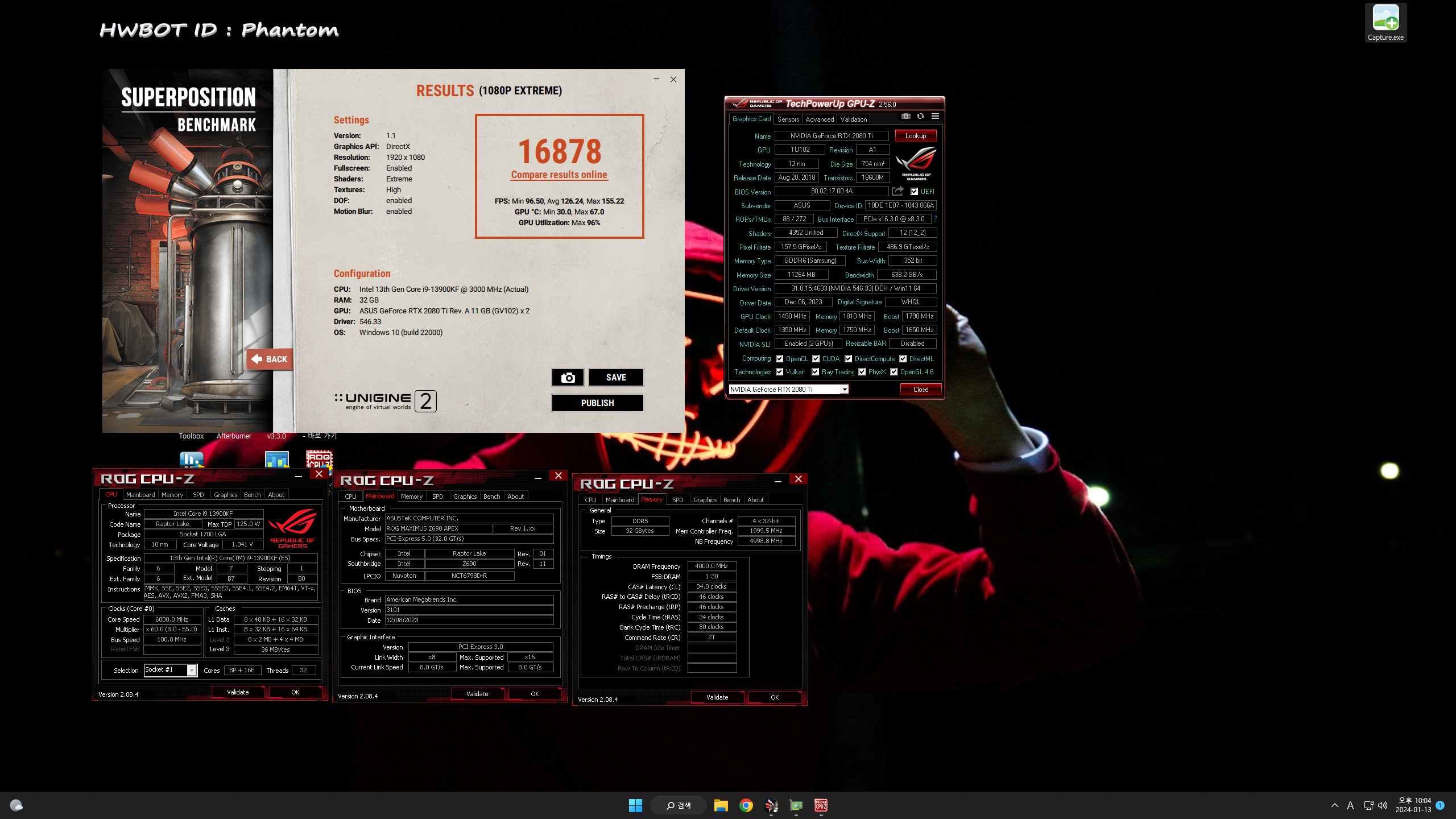This screenshot has height=819, width=1456.
Task: Toggle the DirectCompute checkbox
Action: click(849, 359)
